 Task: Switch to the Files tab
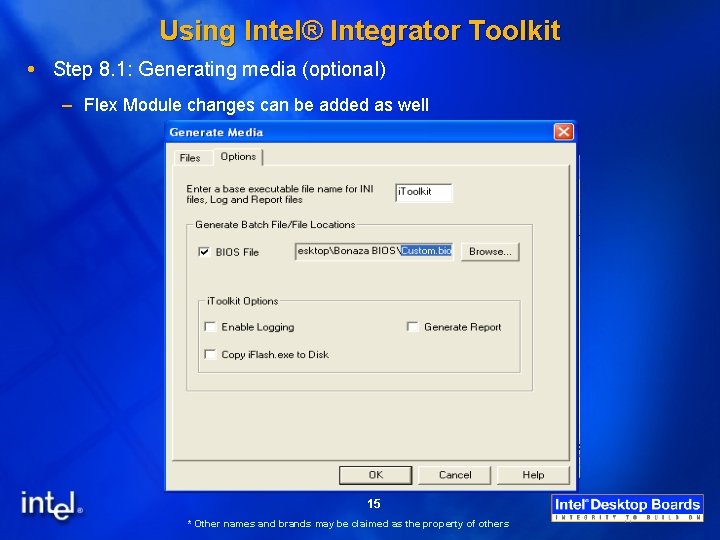pyautogui.click(x=190, y=158)
